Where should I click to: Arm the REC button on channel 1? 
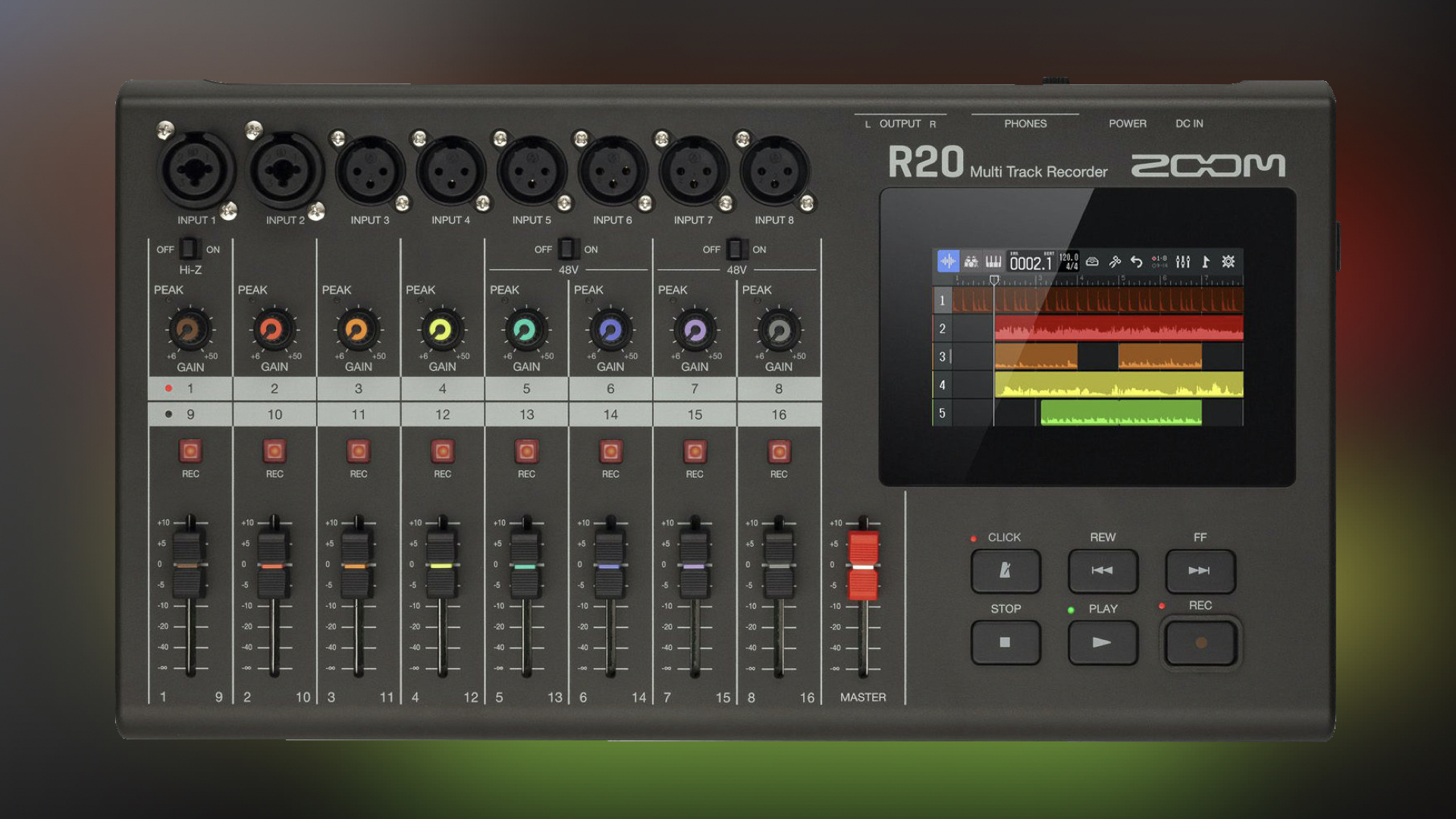(190, 451)
